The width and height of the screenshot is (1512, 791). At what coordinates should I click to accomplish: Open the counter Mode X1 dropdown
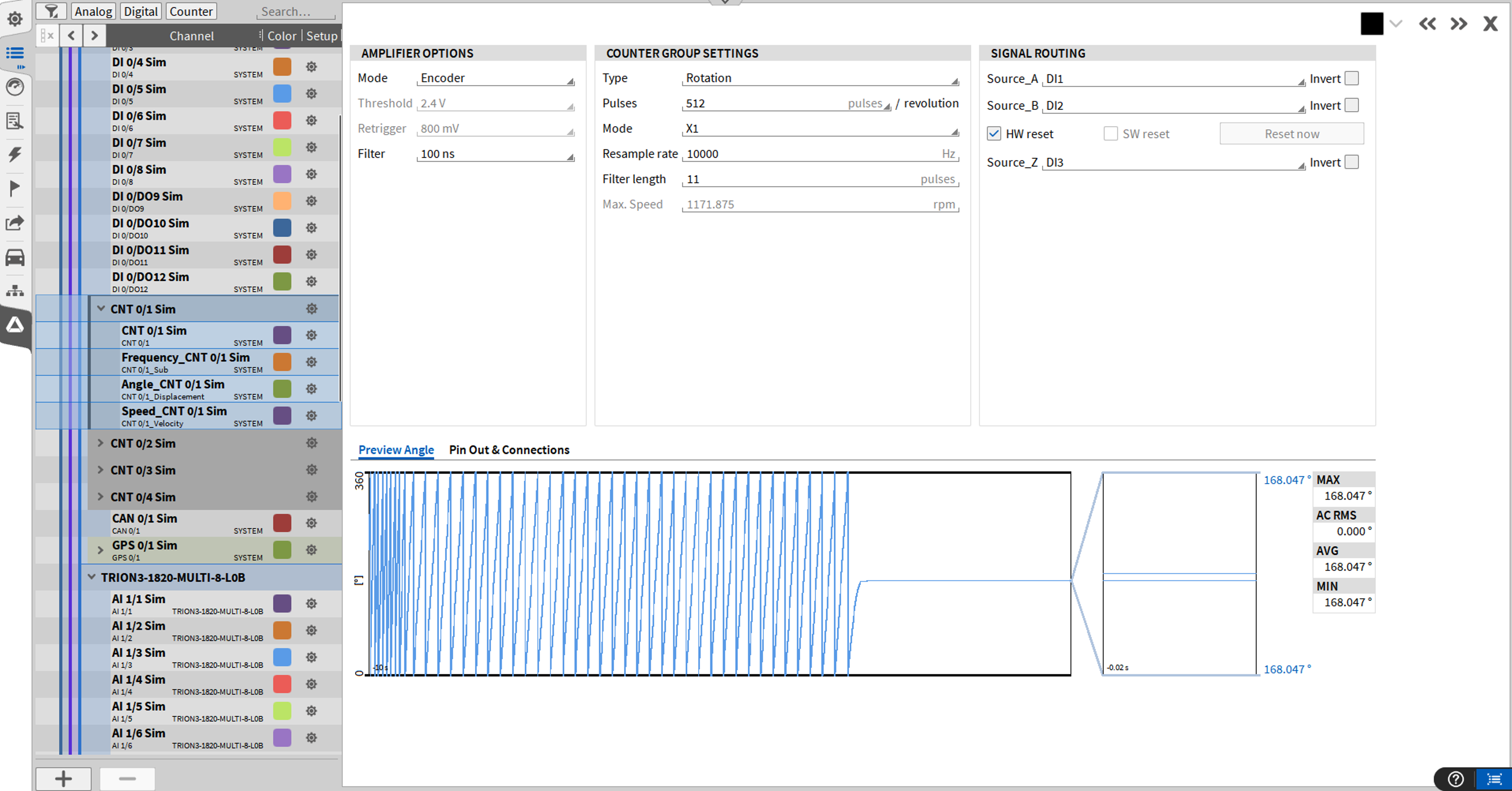pos(821,128)
